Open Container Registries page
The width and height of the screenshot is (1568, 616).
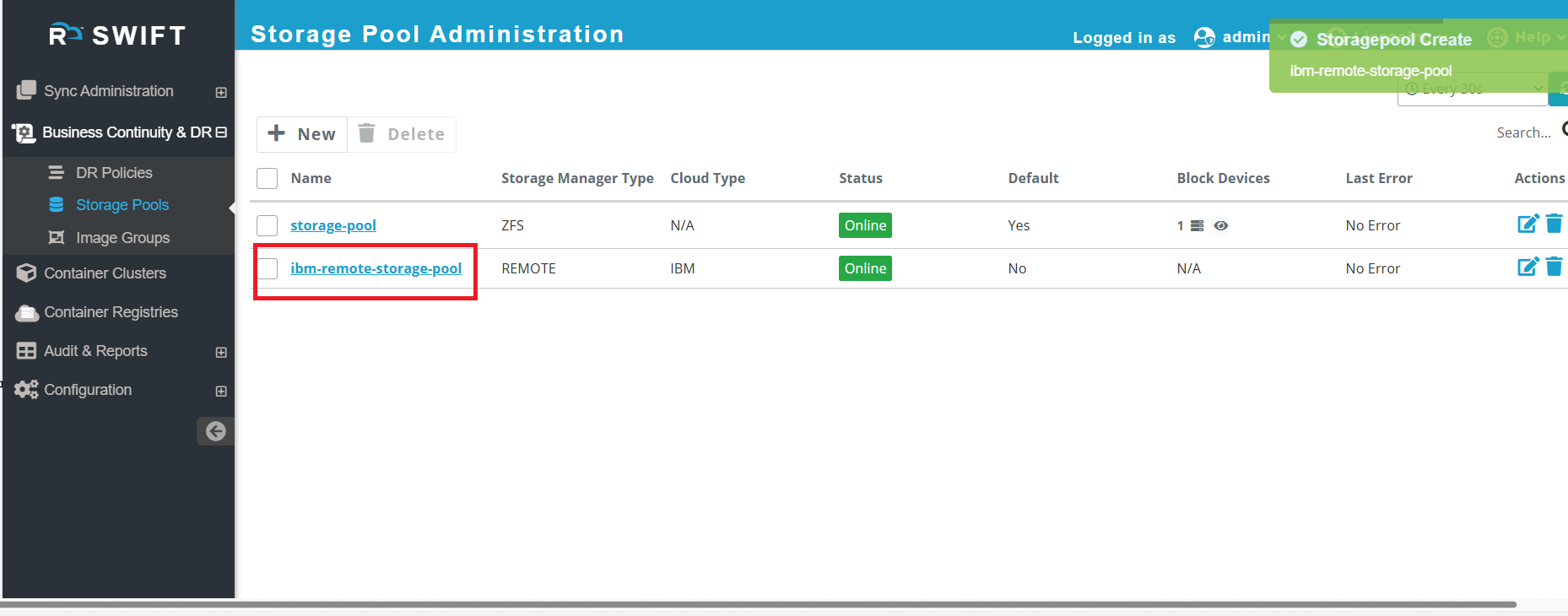(111, 312)
